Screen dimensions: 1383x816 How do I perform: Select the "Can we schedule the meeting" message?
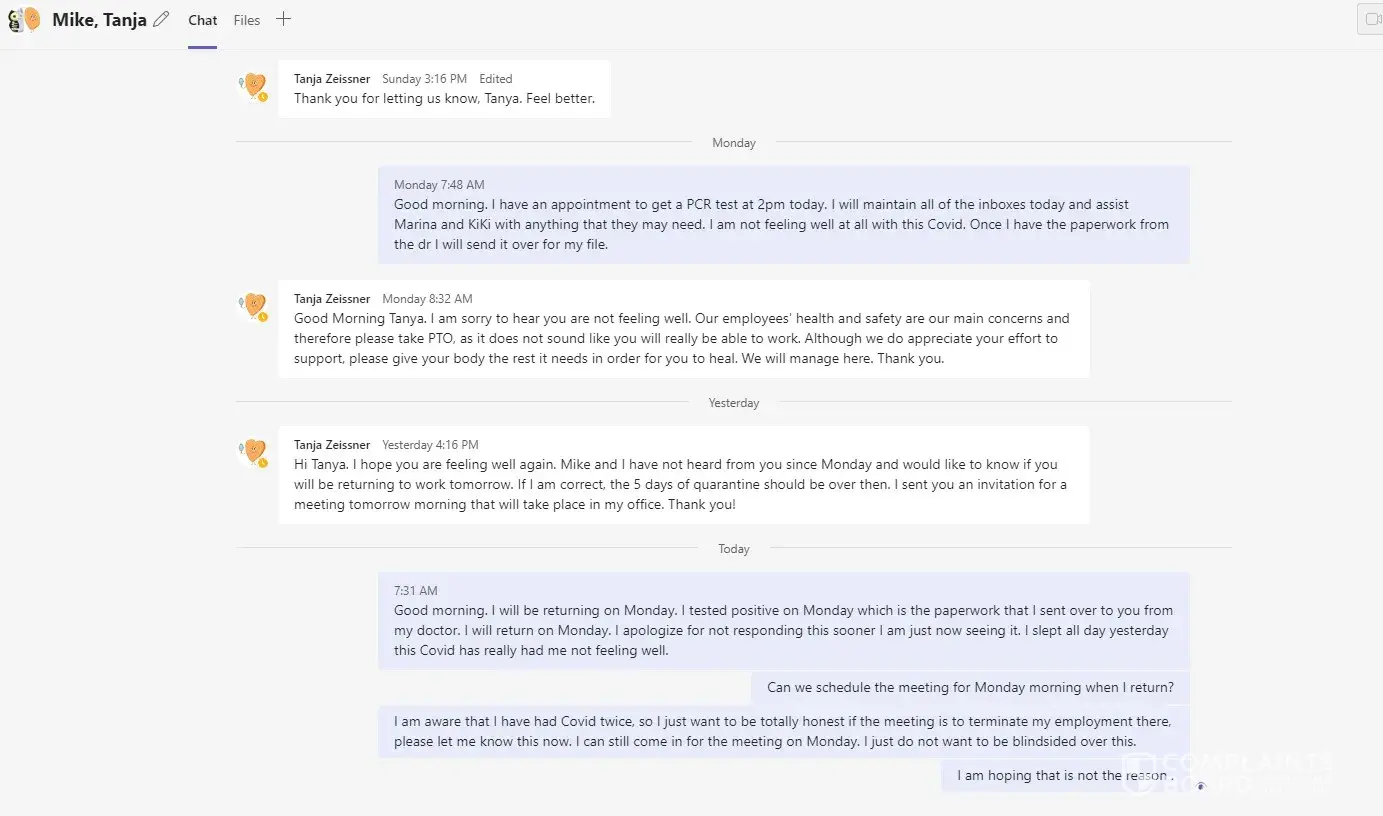[x=970, y=688]
